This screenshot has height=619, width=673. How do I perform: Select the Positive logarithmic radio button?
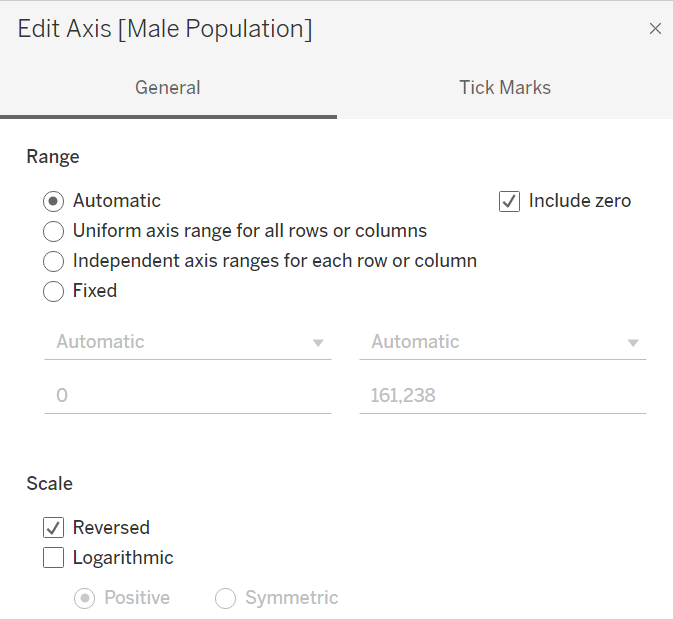[x=86, y=598]
